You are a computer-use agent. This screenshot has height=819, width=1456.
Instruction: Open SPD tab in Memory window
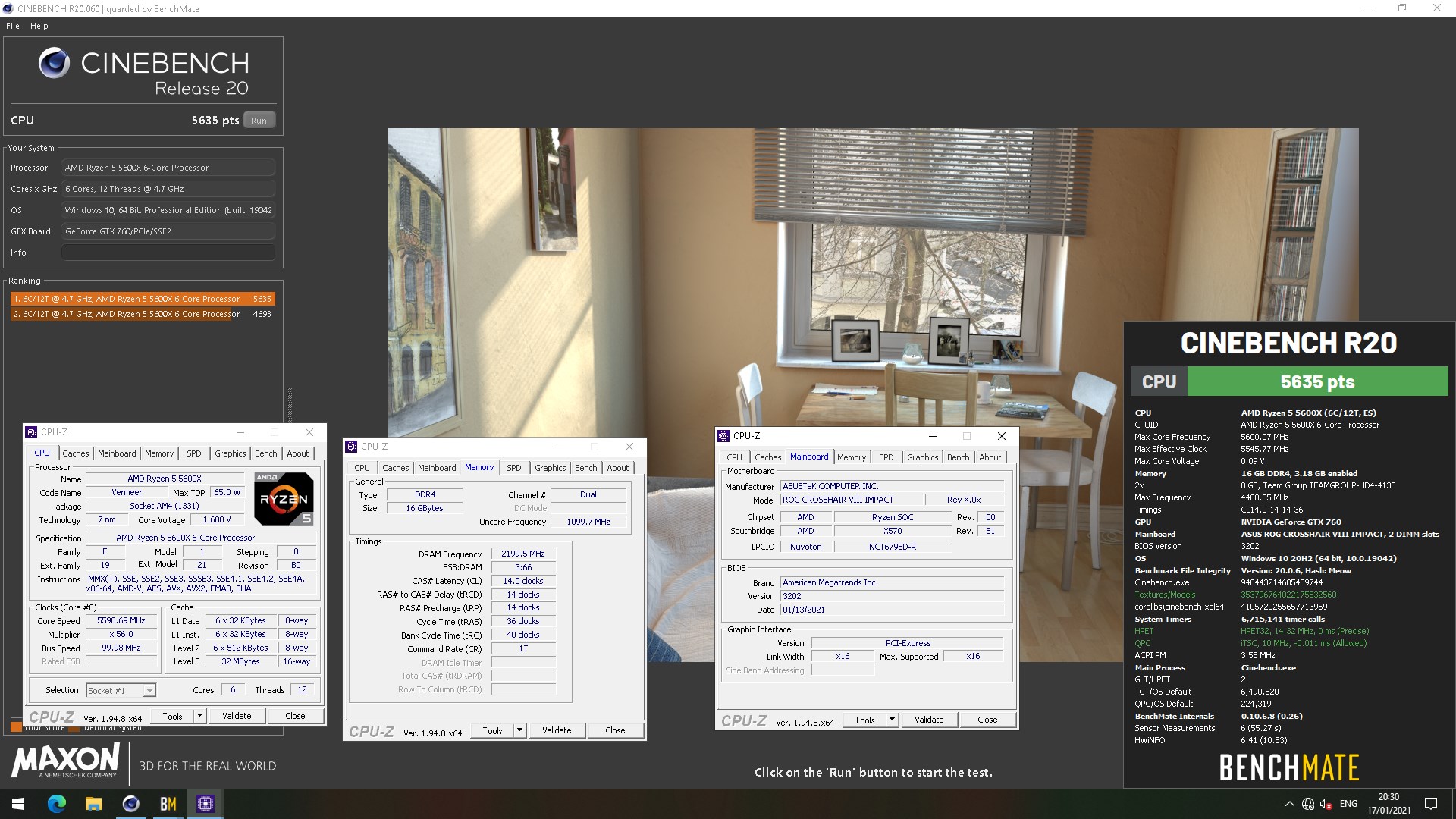pos(514,468)
